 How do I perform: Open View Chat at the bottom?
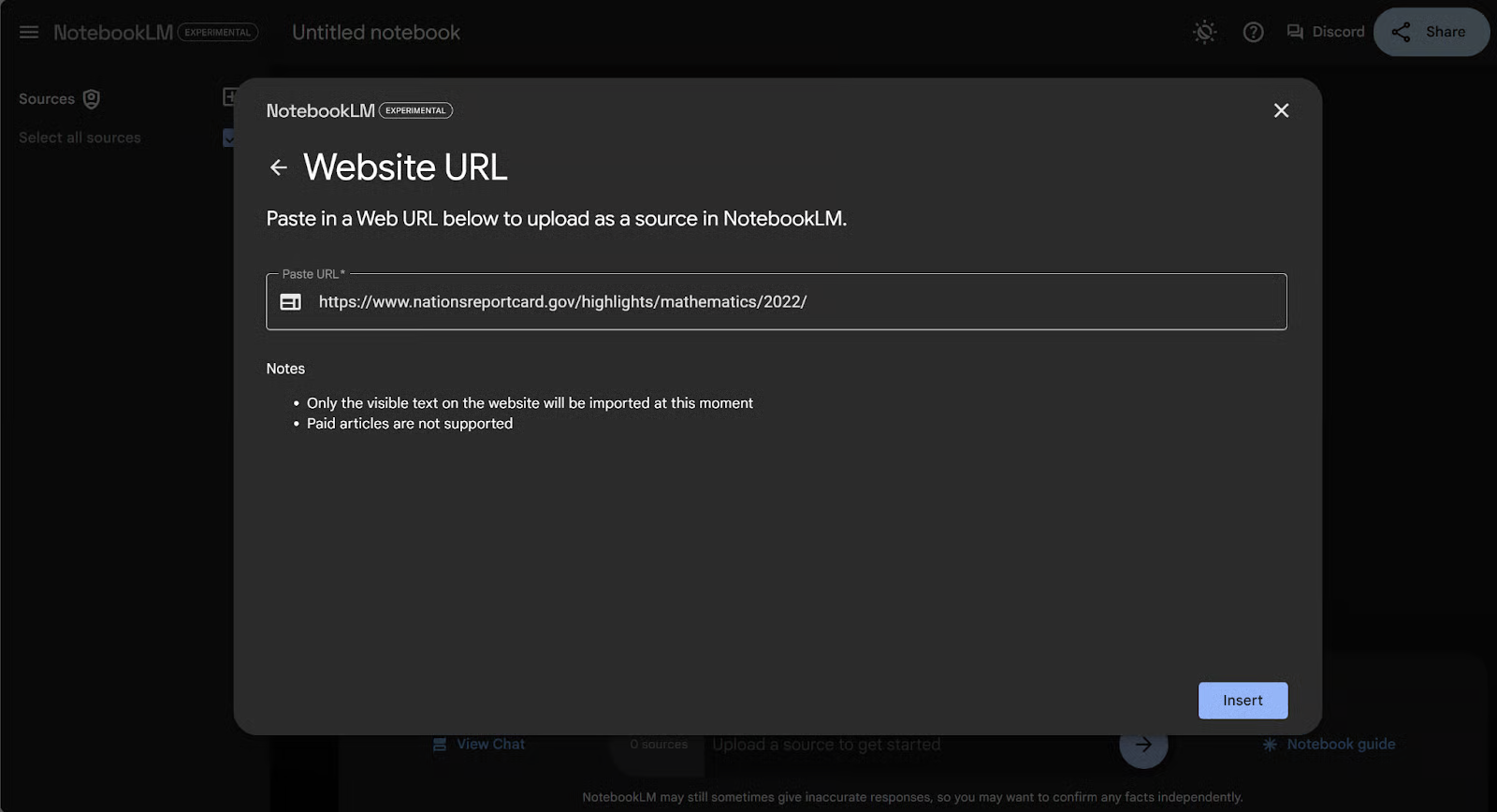coord(479,745)
